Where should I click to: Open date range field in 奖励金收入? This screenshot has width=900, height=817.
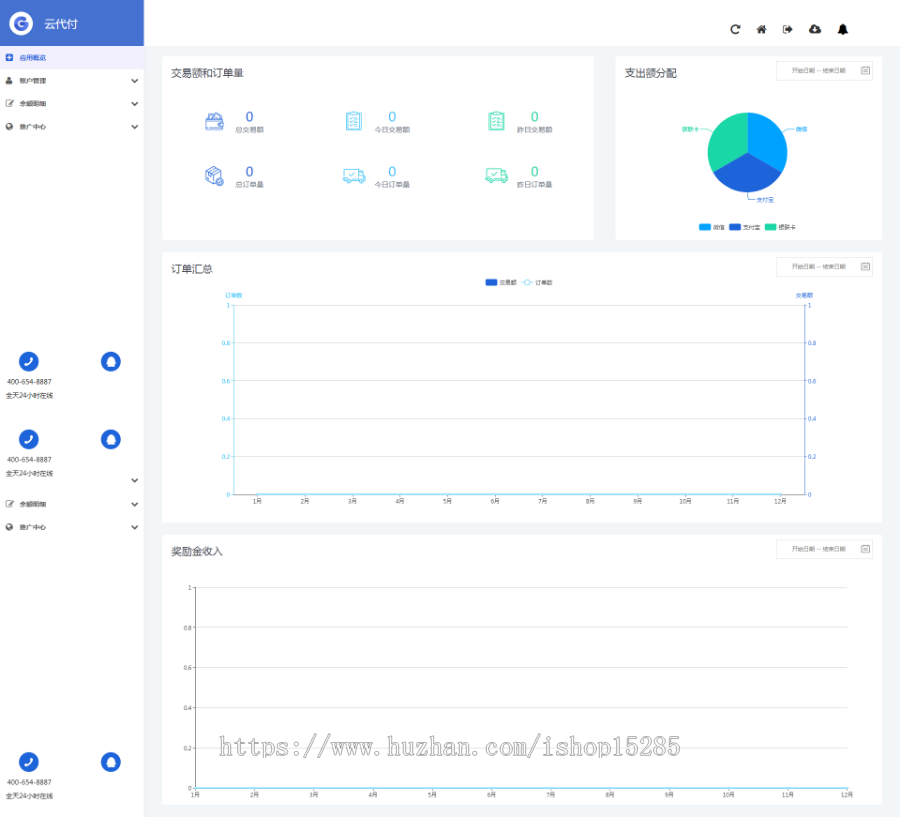click(818, 549)
